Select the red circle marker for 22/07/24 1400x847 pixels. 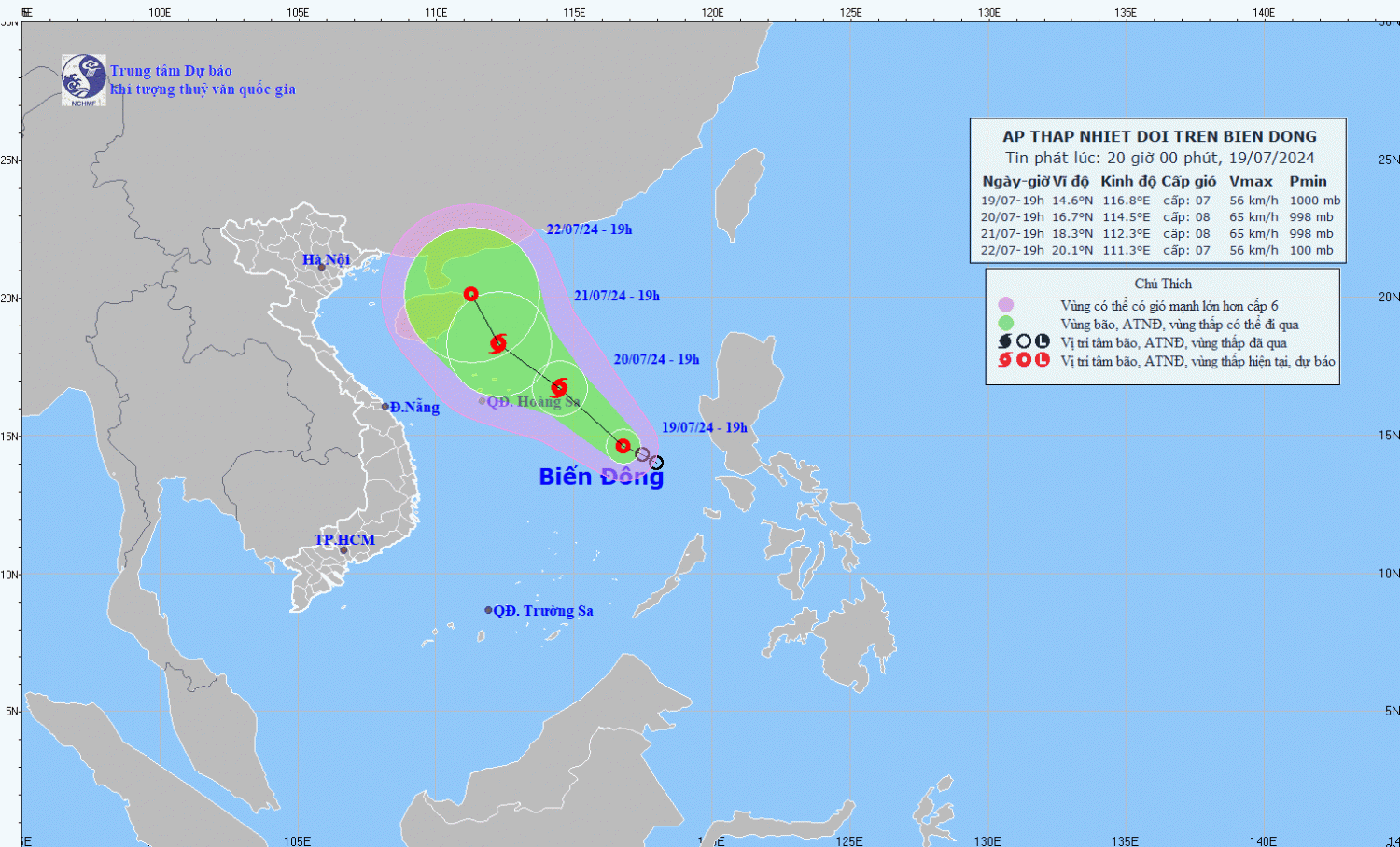pos(471,294)
